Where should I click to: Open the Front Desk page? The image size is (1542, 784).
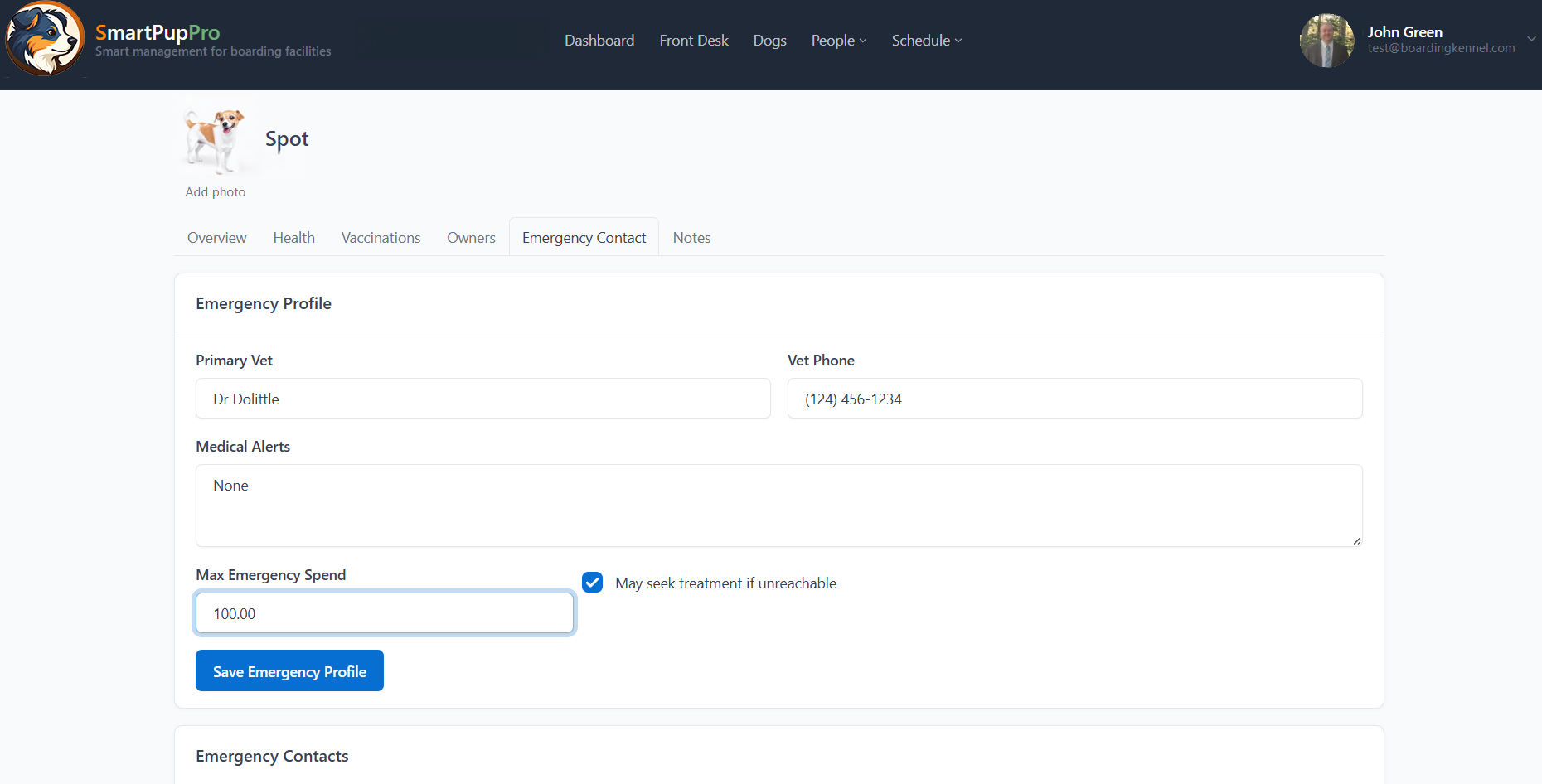(694, 41)
